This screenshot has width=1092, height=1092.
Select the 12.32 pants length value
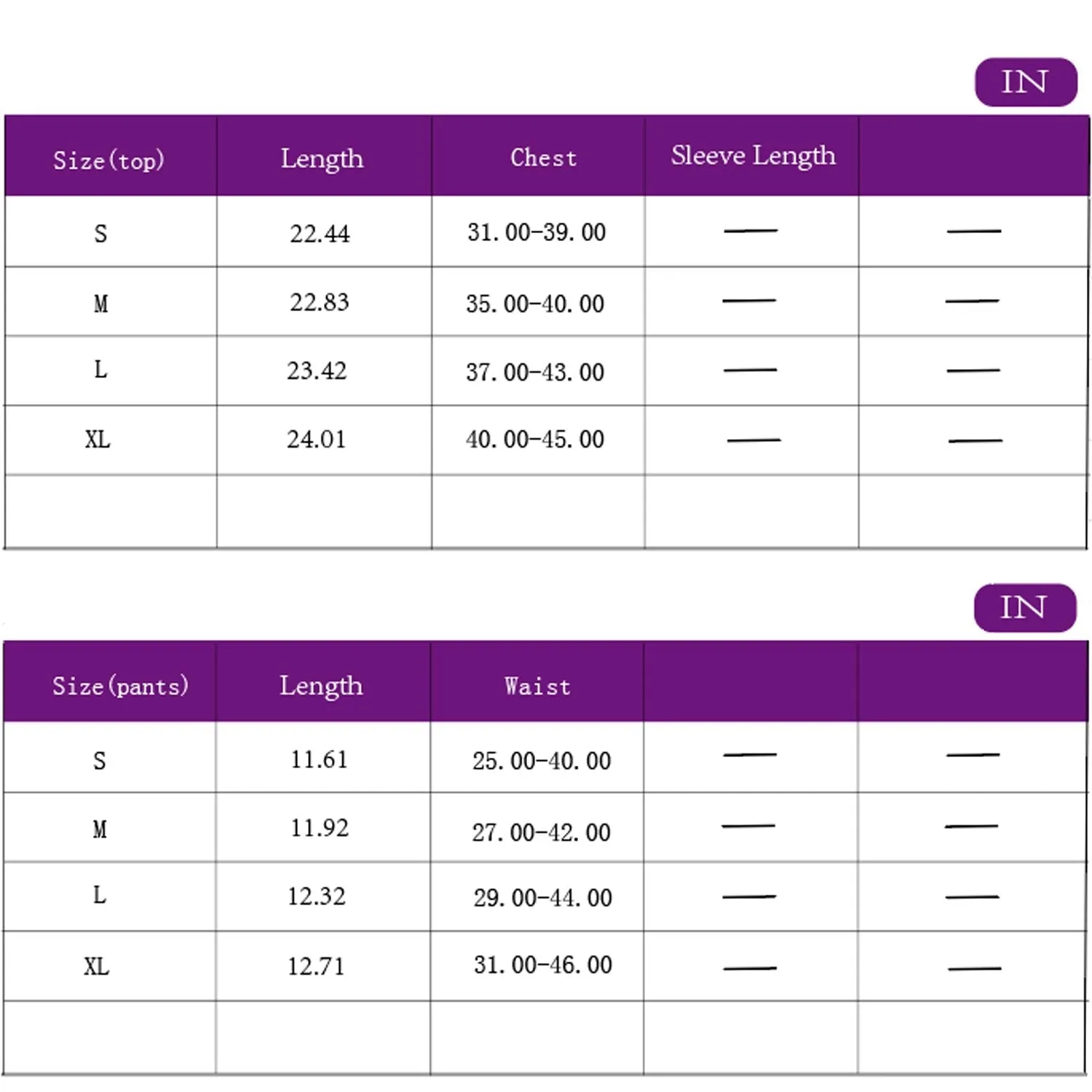(316, 896)
